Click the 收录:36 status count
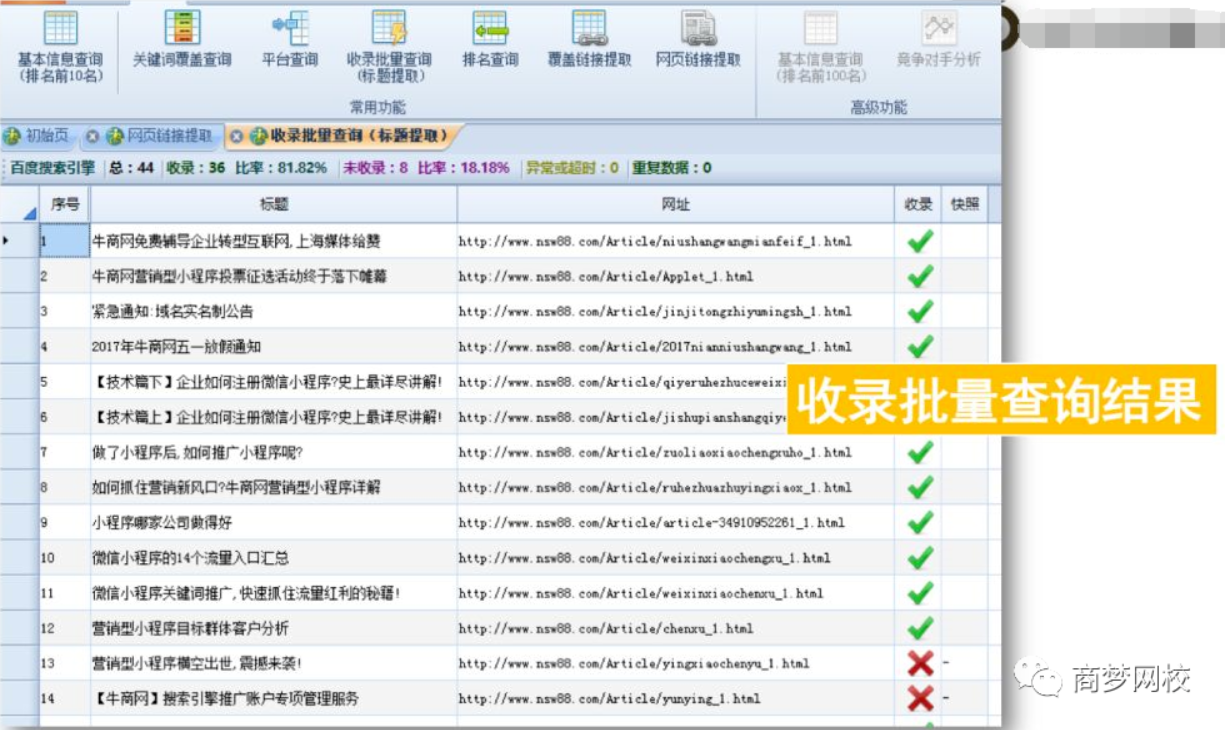 [x=196, y=168]
